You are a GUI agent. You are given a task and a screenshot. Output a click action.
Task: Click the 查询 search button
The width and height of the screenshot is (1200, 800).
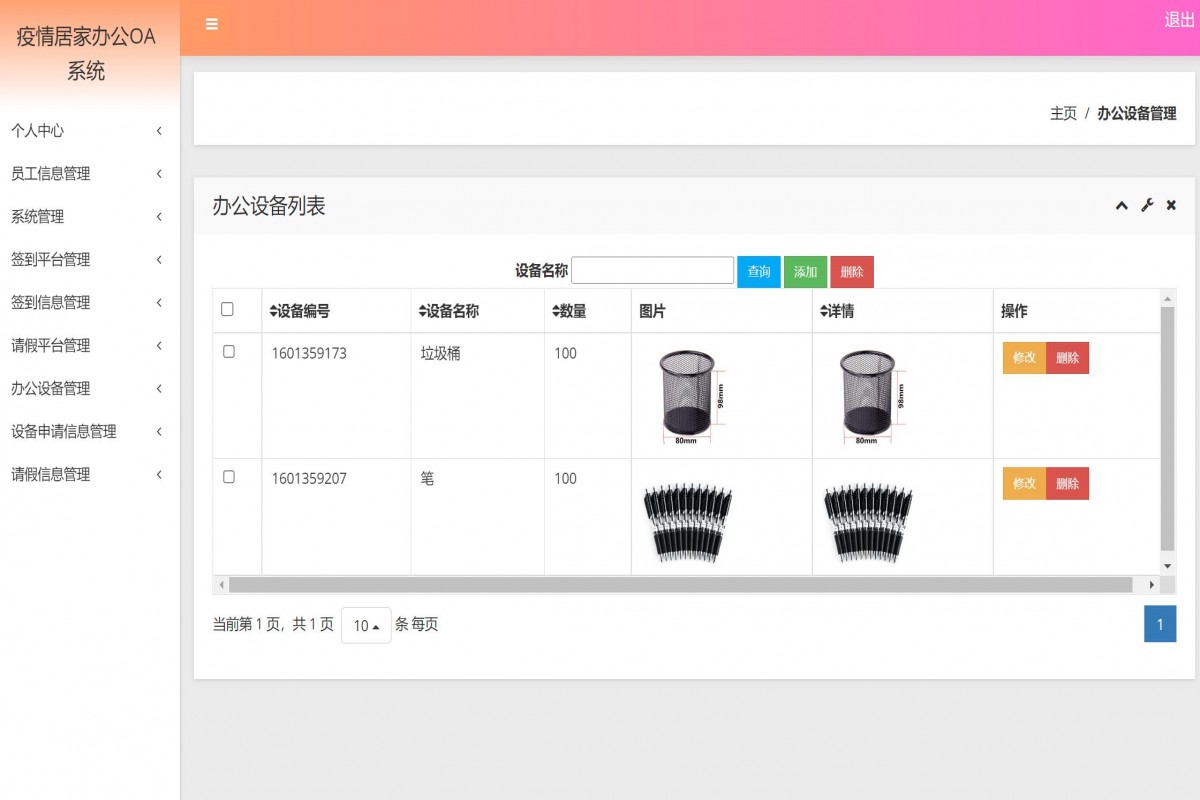pos(758,270)
